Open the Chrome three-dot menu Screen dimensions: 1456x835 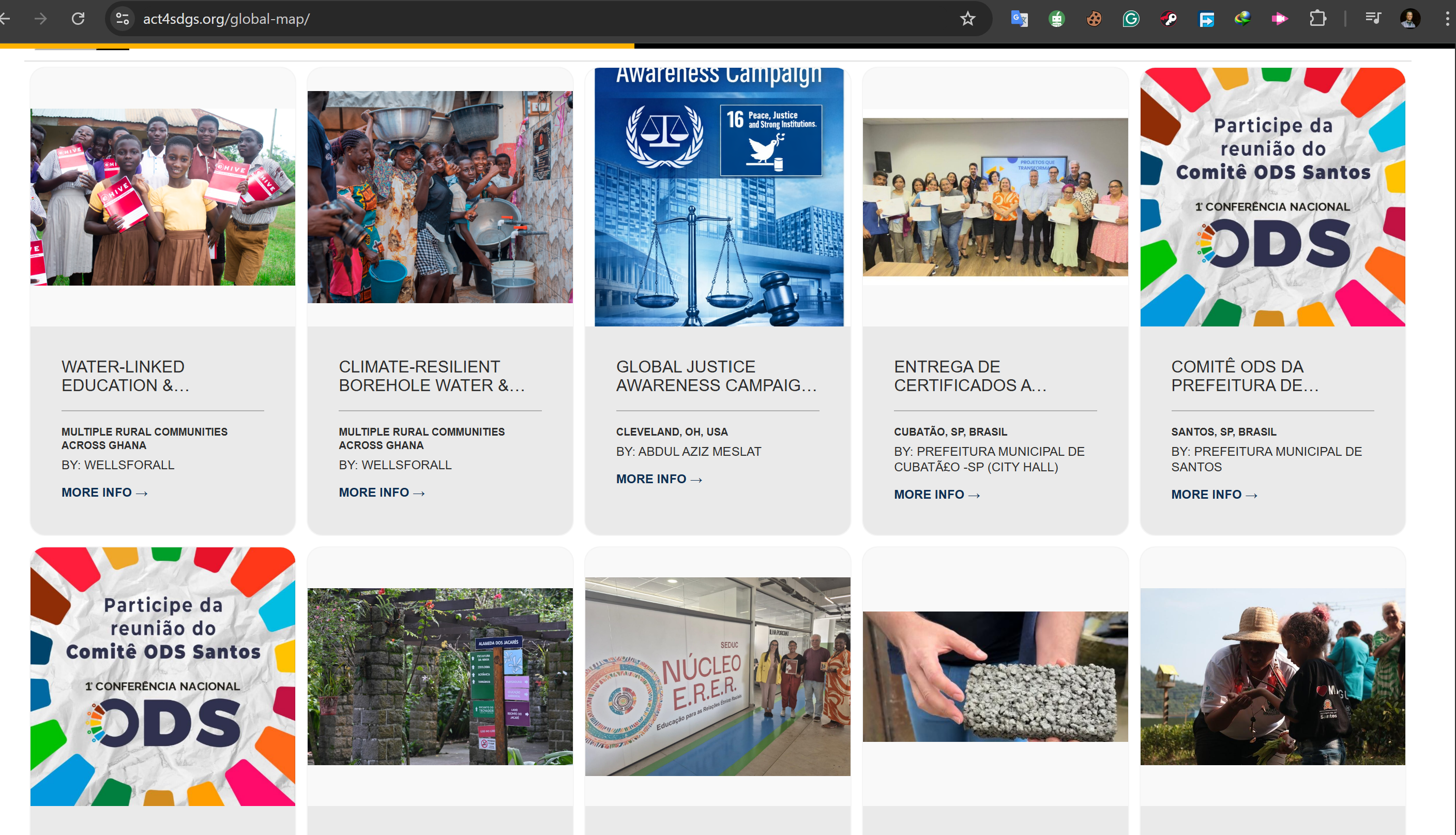pos(1445,19)
